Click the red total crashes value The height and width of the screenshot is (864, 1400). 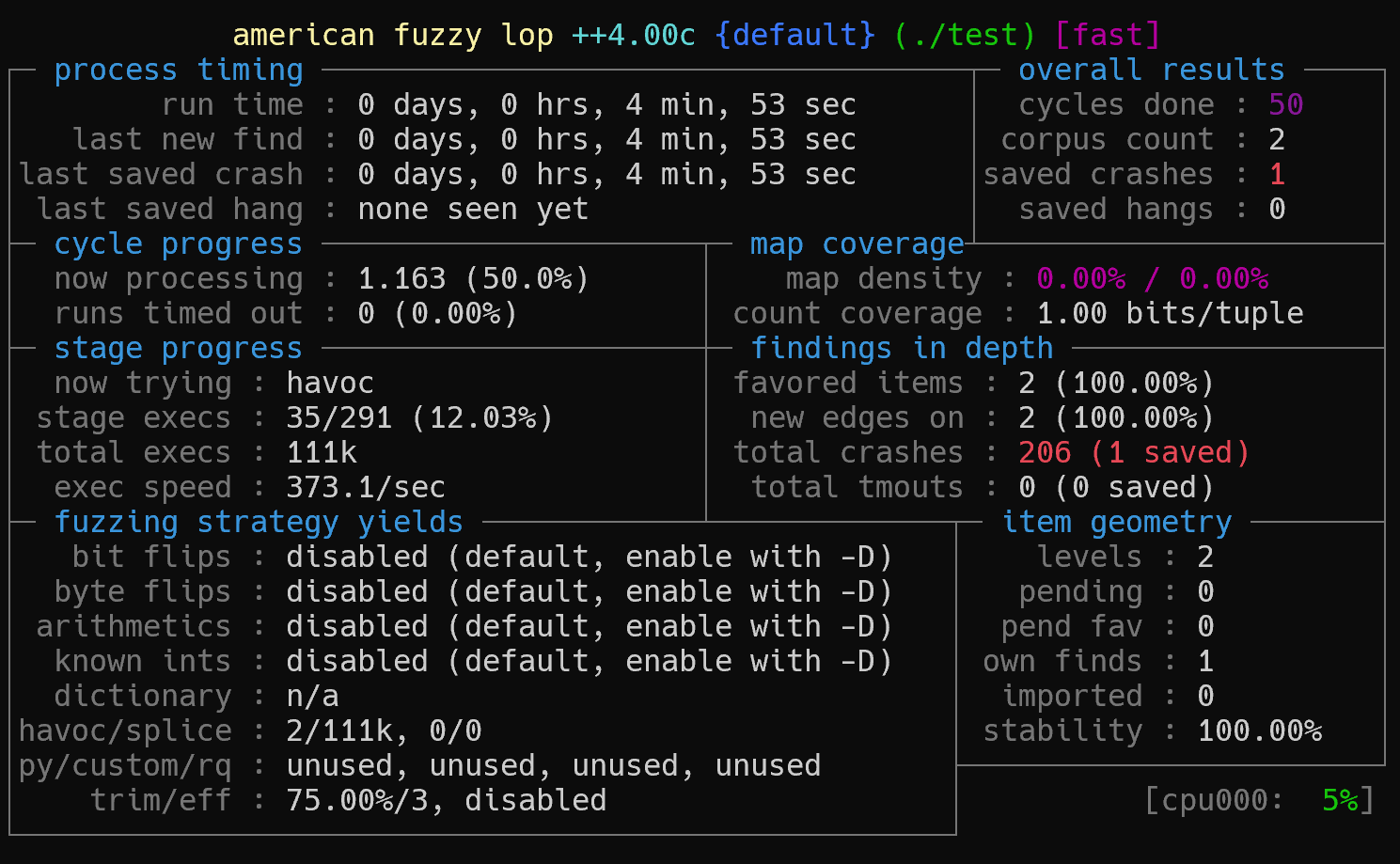(1133, 453)
